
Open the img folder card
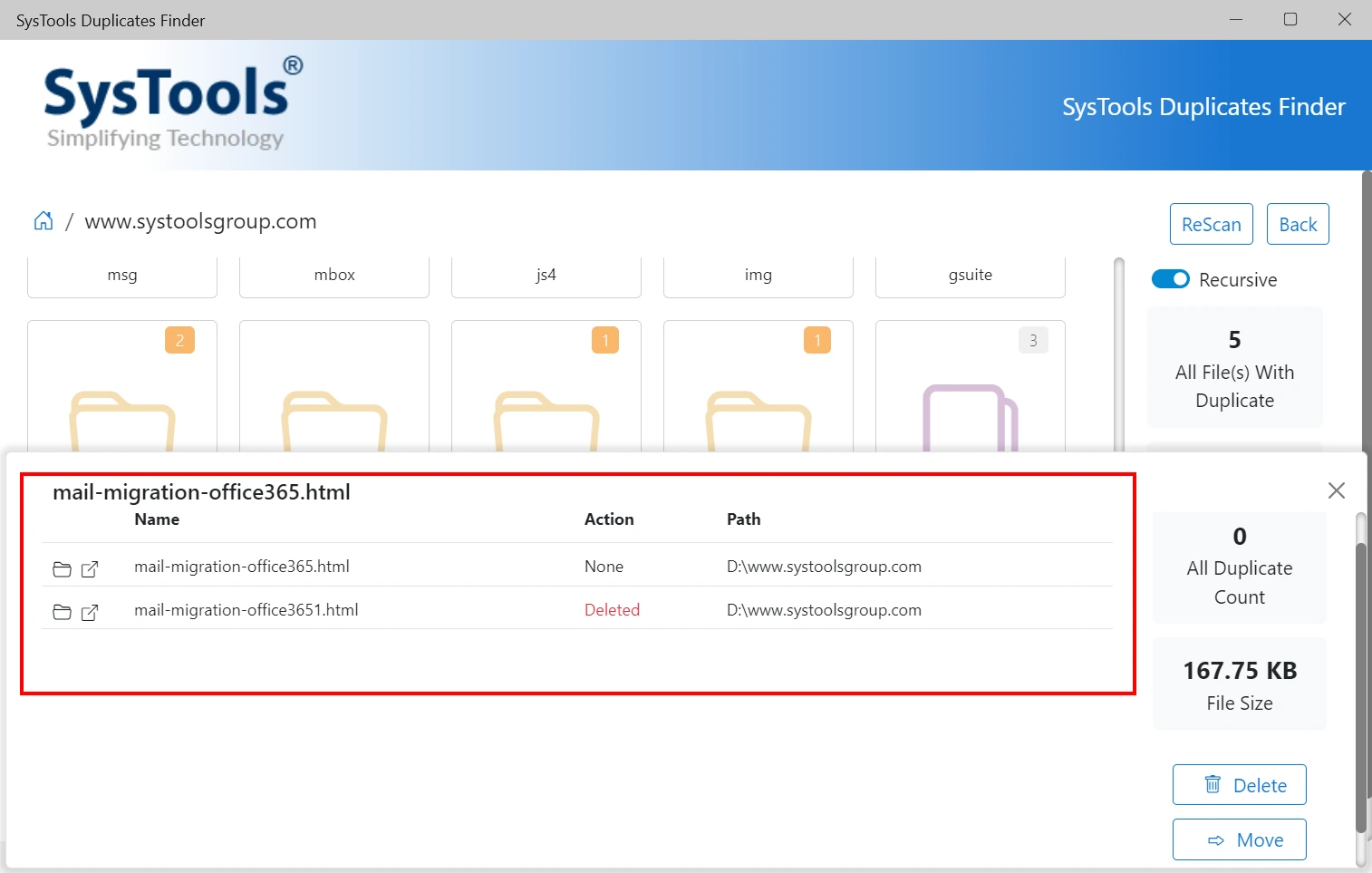pyautogui.click(x=758, y=276)
